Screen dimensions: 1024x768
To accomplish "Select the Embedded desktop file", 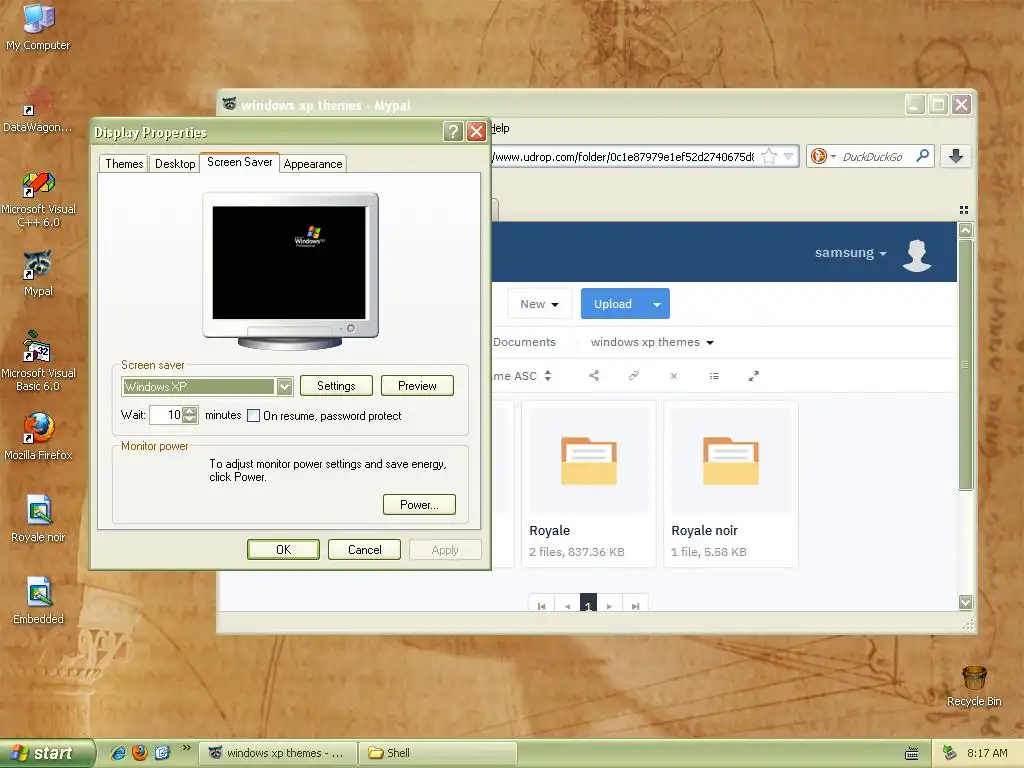I will tap(38, 601).
